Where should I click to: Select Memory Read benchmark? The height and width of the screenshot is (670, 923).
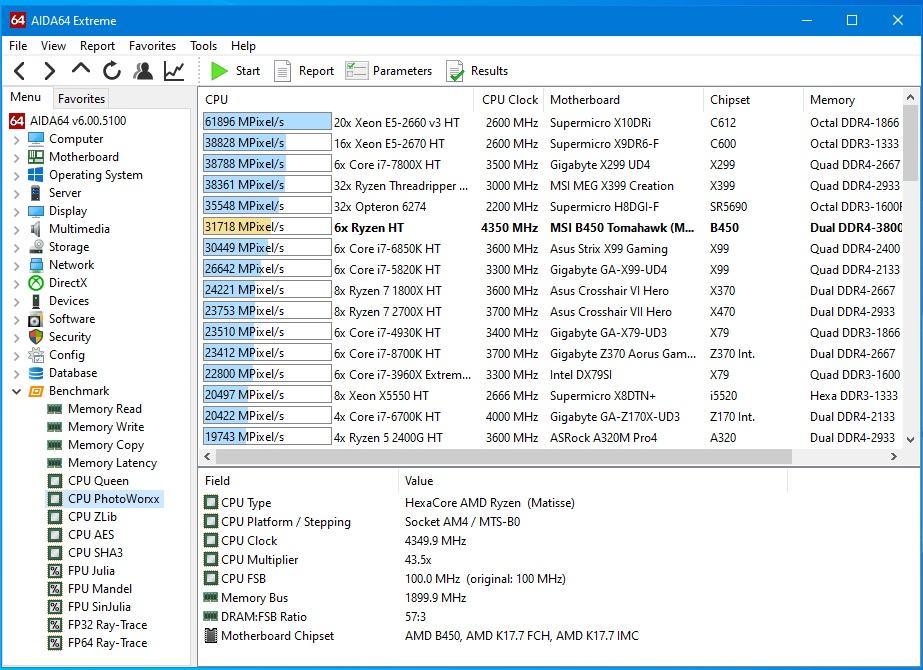105,409
